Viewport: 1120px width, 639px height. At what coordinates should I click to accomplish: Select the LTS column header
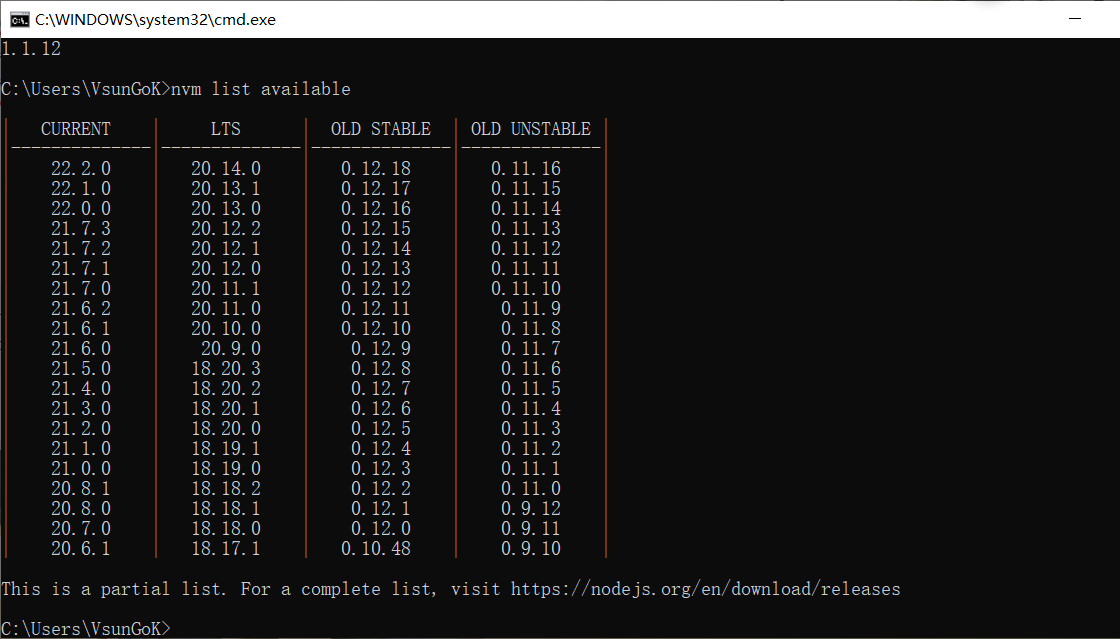pos(226,128)
